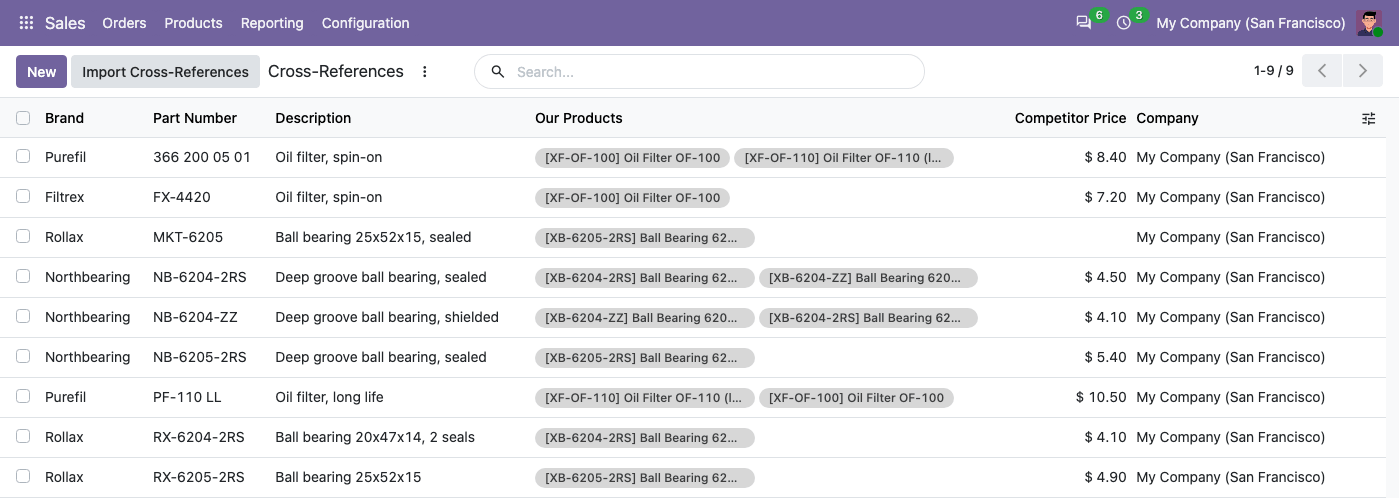Open the My Company (San Francisco) switcher

tap(1251, 23)
